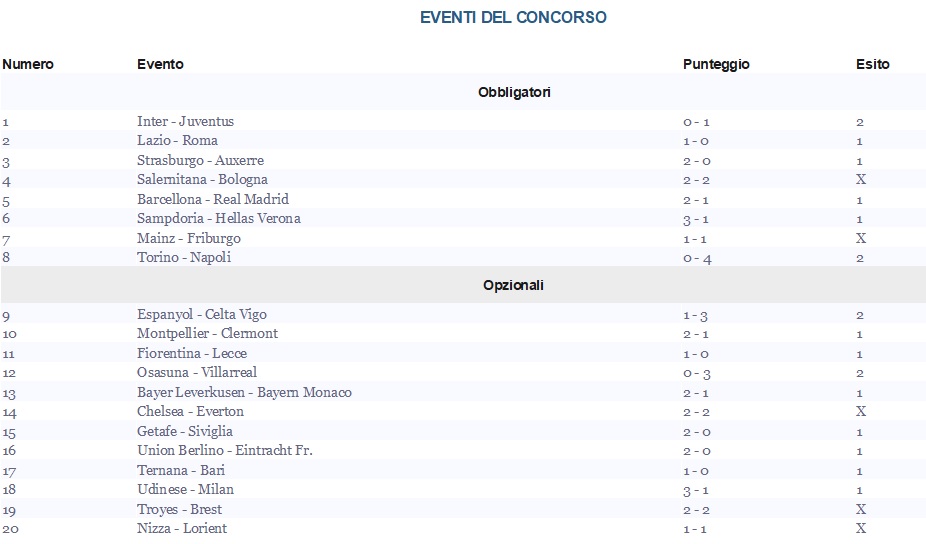The width and height of the screenshot is (926, 544).
Task: Click the Inter - Juventus event
Action: pyautogui.click(x=185, y=121)
